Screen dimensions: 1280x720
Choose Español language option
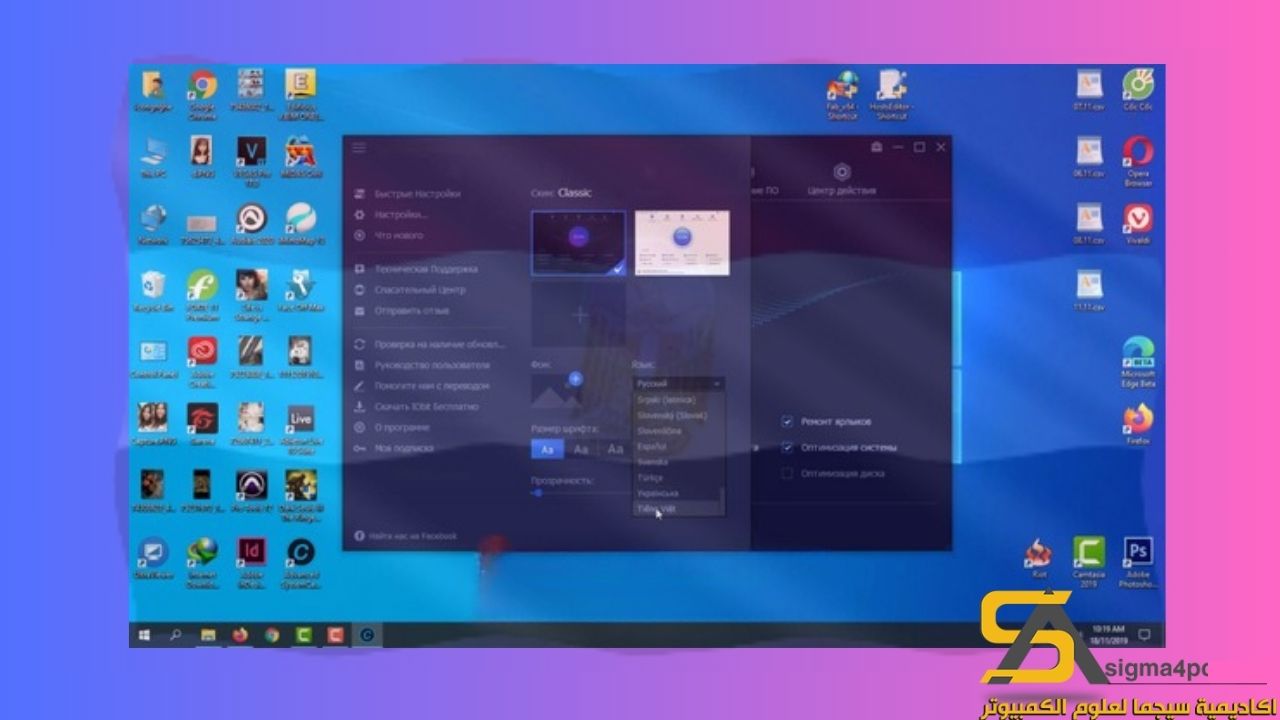pos(651,446)
